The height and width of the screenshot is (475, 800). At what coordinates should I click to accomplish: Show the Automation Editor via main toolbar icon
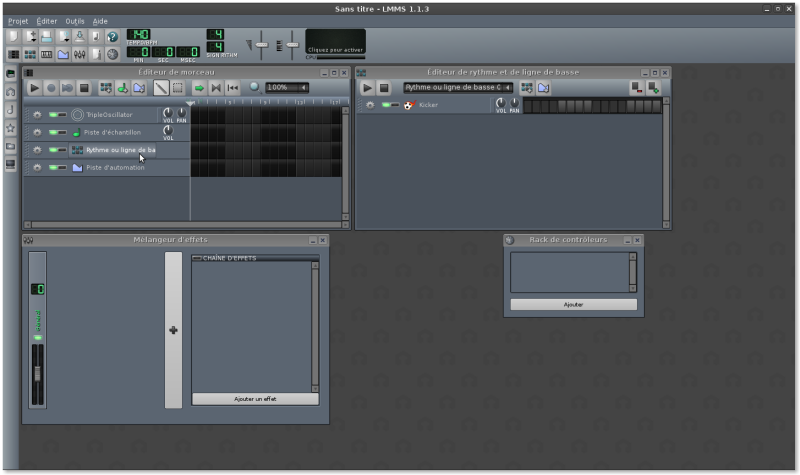[63, 54]
